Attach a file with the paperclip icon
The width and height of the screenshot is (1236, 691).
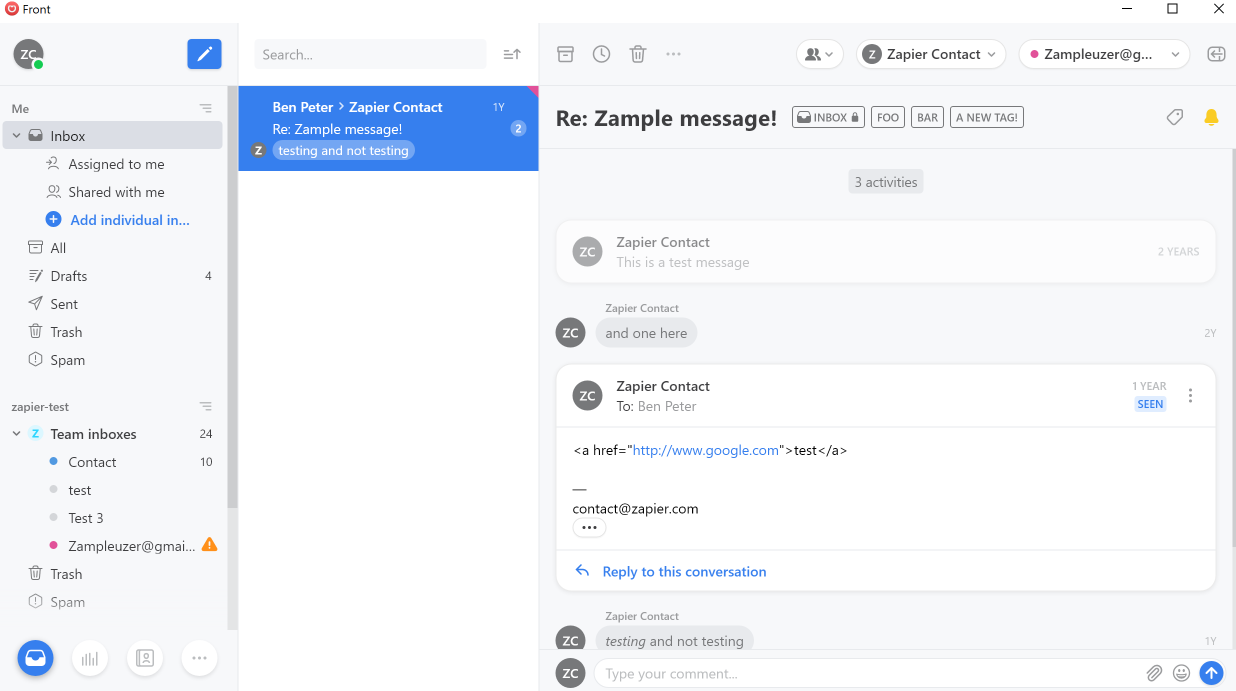point(1155,673)
